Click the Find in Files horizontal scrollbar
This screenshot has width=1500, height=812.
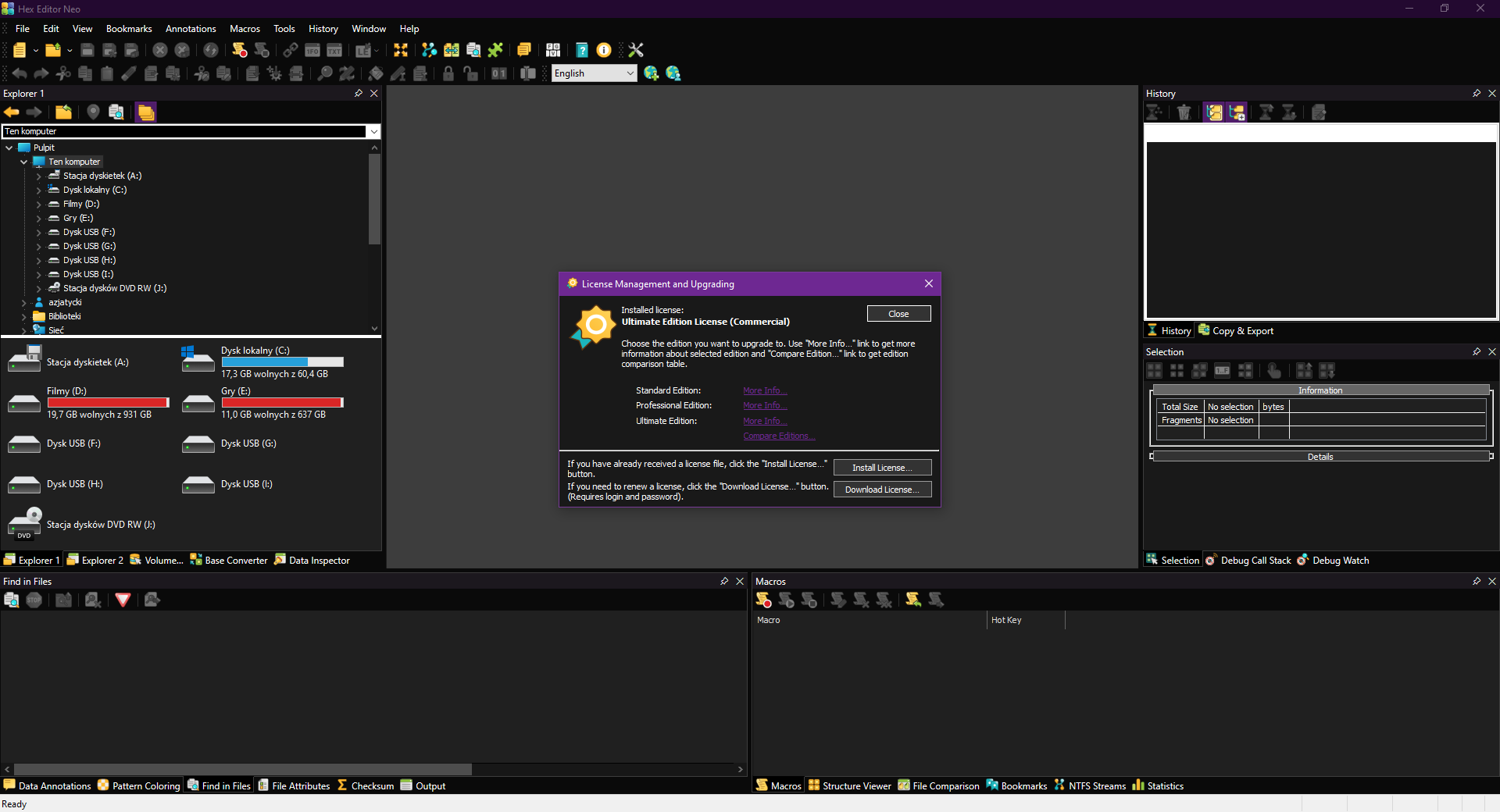point(243,769)
